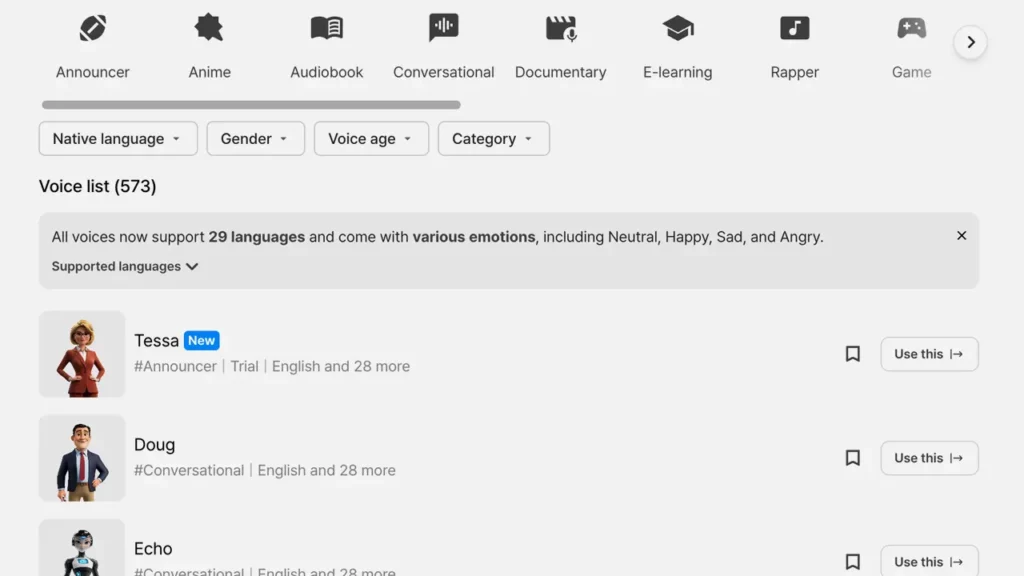The image size is (1024, 576).
Task: Open Doug's avatar thumbnail
Action: coord(82,458)
